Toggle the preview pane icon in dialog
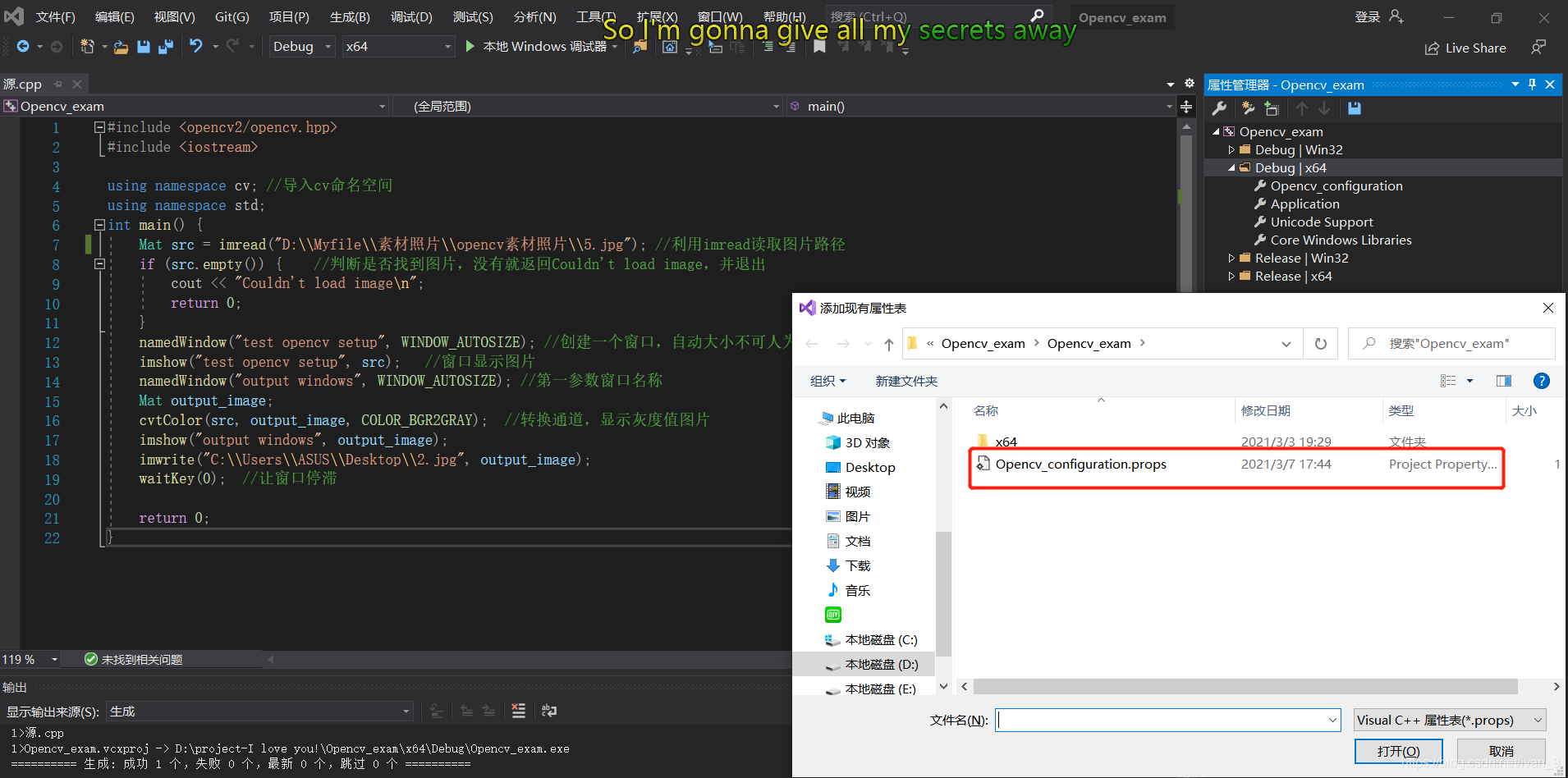The image size is (1568, 778). coord(1504,381)
